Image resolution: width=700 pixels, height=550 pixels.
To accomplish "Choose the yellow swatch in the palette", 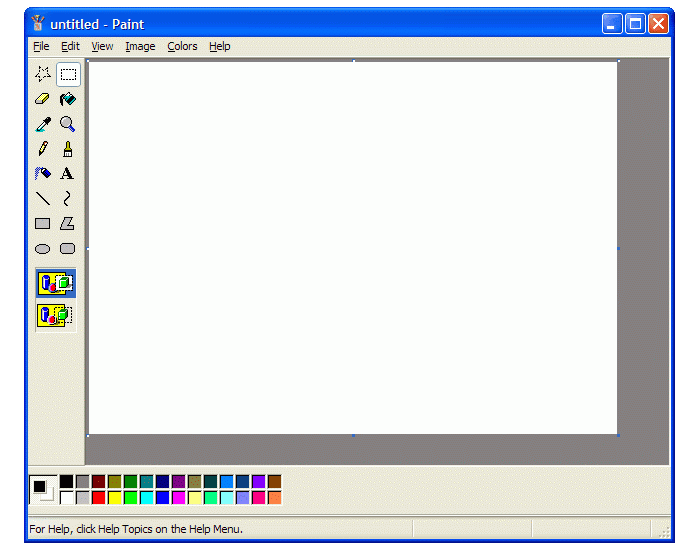I will pyautogui.click(x=114, y=497).
